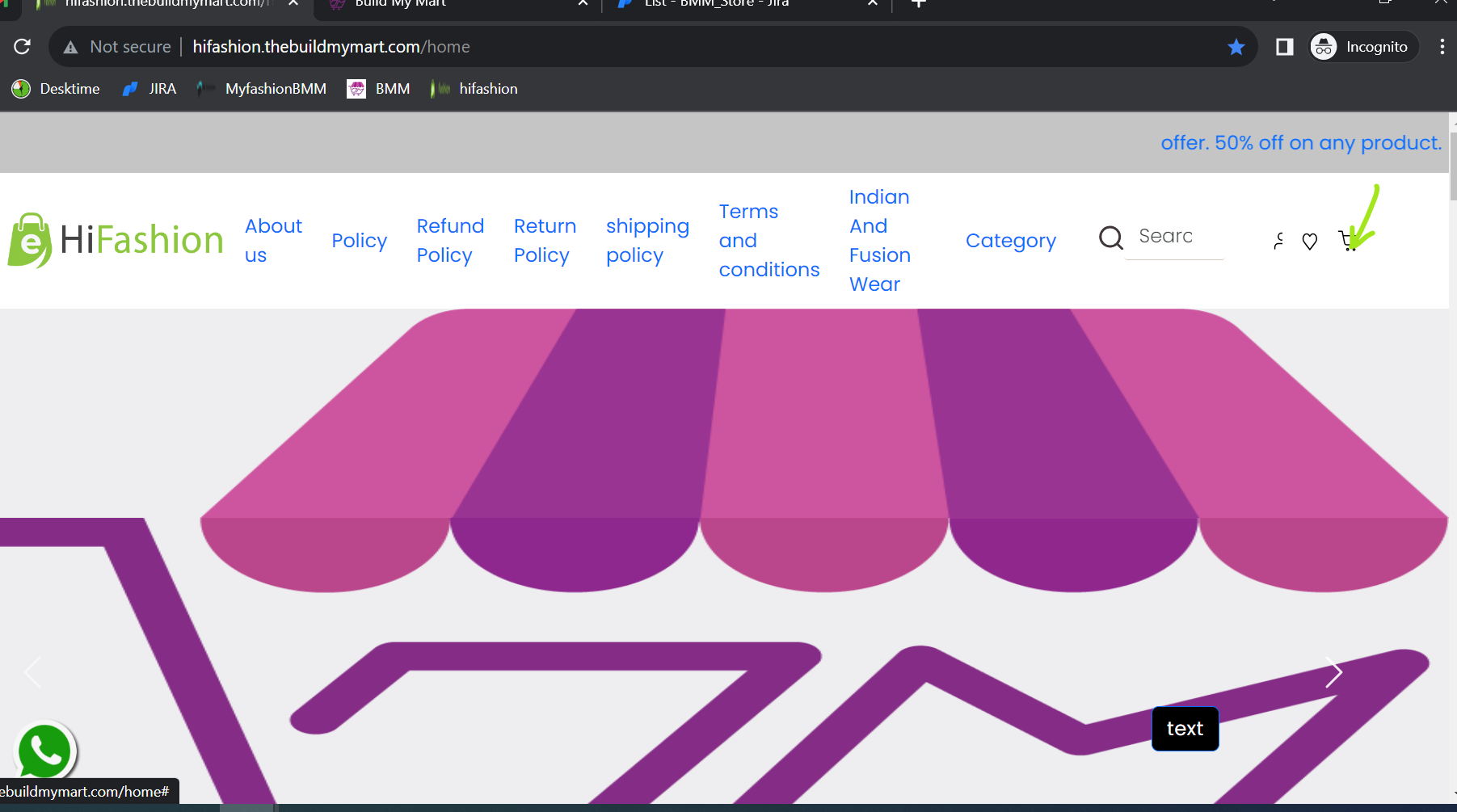This screenshot has height=812, width=1457.
Task: Click the magnifier search icon
Action: click(x=1111, y=238)
